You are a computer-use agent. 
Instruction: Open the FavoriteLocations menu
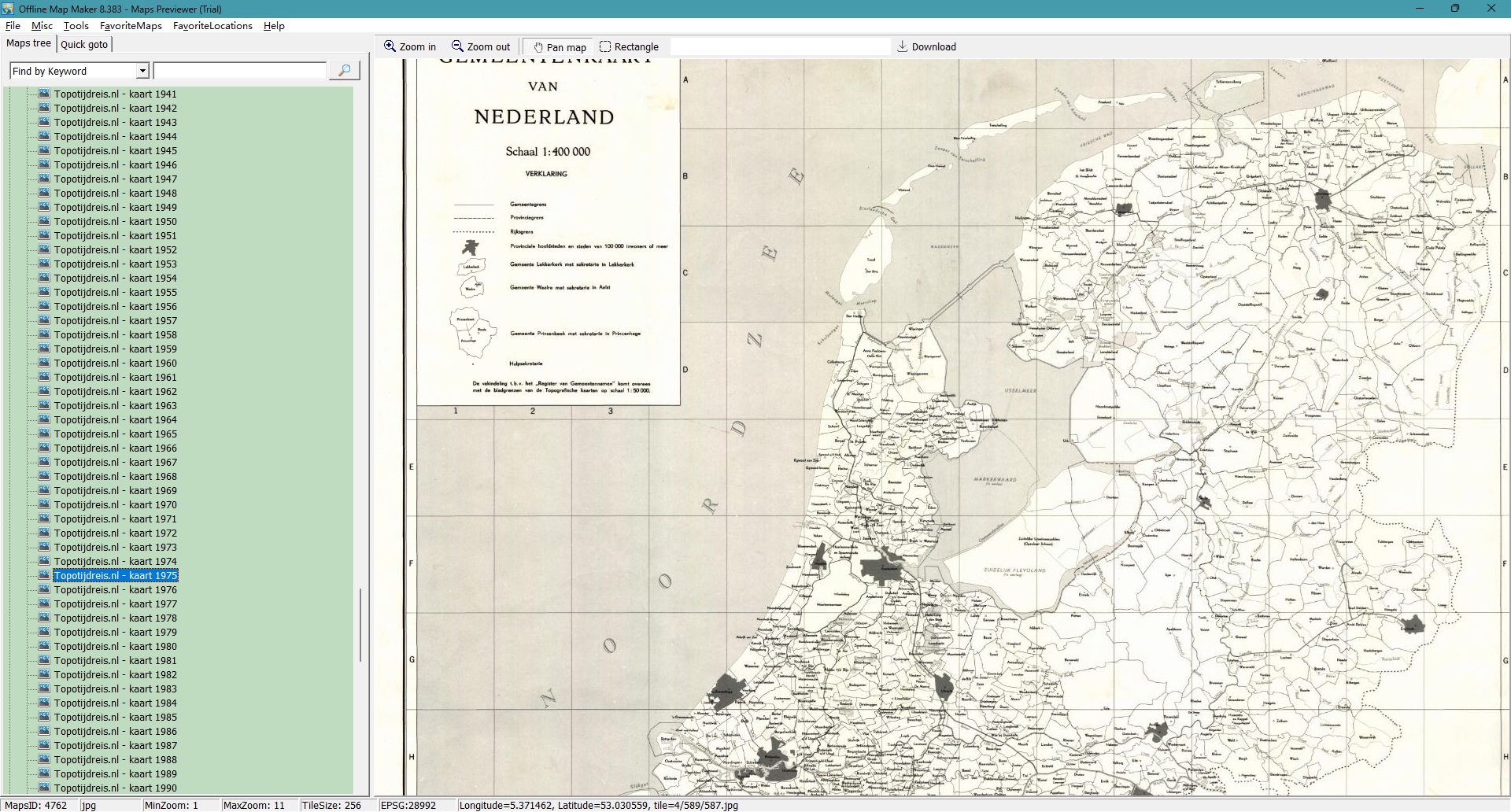pyautogui.click(x=212, y=26)
